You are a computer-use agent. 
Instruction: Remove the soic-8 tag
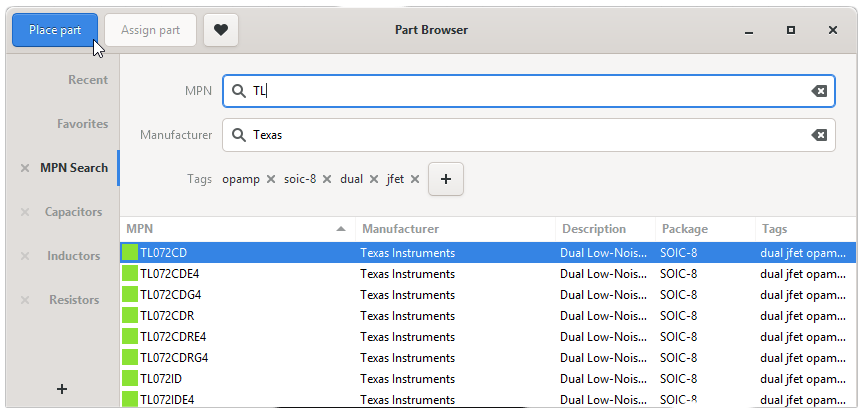327,179
